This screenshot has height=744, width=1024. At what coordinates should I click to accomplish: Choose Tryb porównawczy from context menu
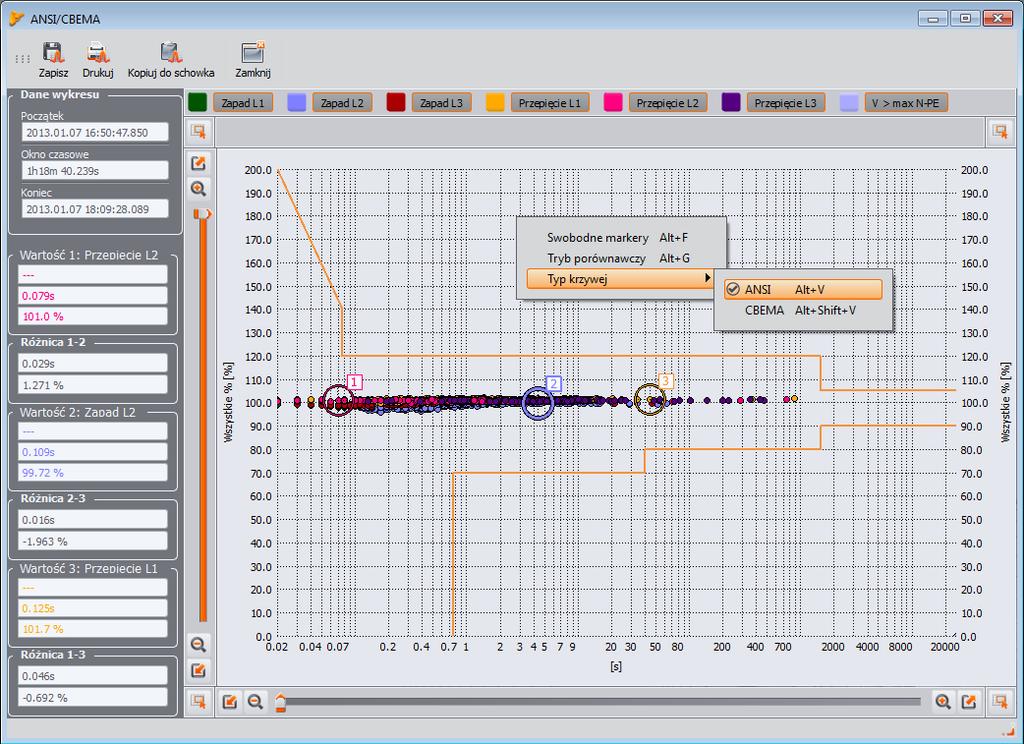[620, 258]
